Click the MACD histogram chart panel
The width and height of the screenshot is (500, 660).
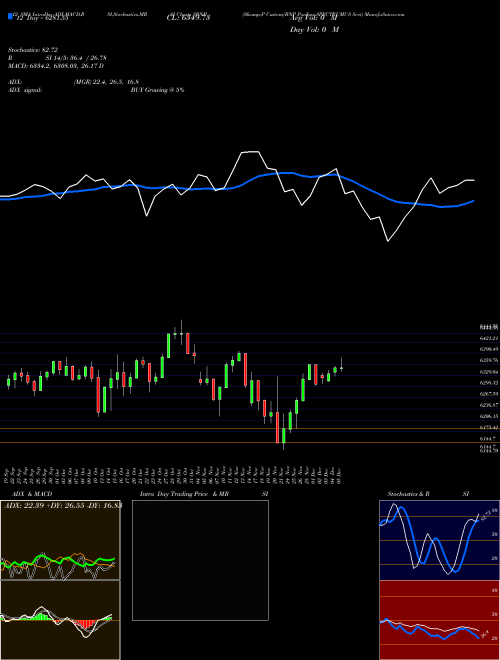(60, 620)
